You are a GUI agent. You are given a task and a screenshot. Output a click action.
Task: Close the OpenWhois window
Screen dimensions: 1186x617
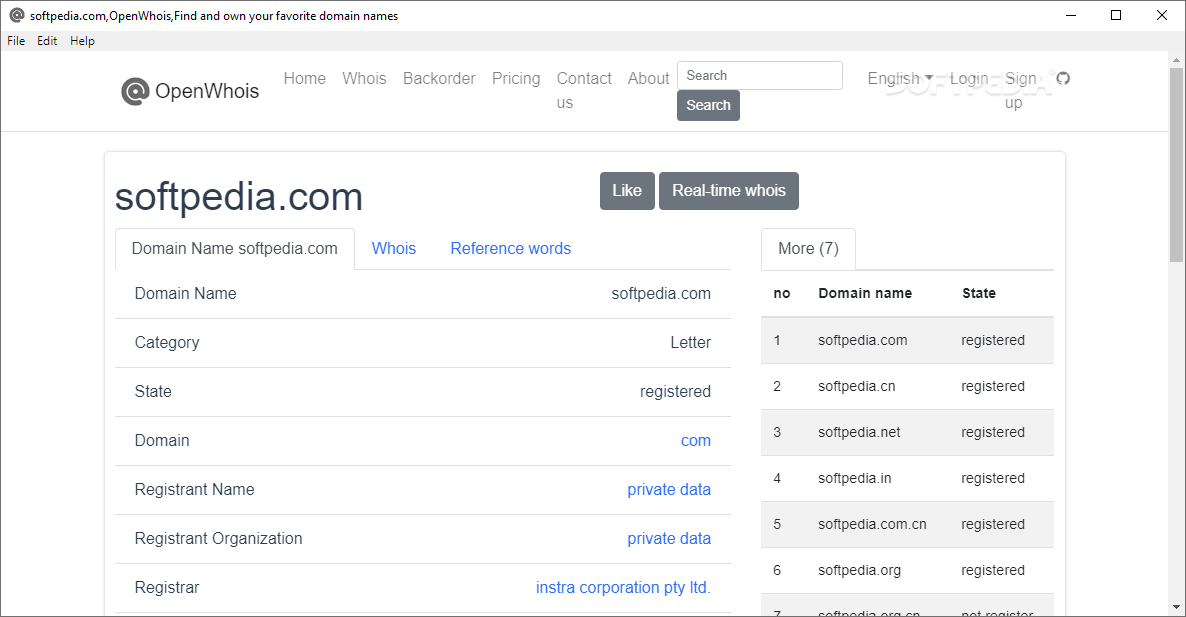(x=1162, y=15)
